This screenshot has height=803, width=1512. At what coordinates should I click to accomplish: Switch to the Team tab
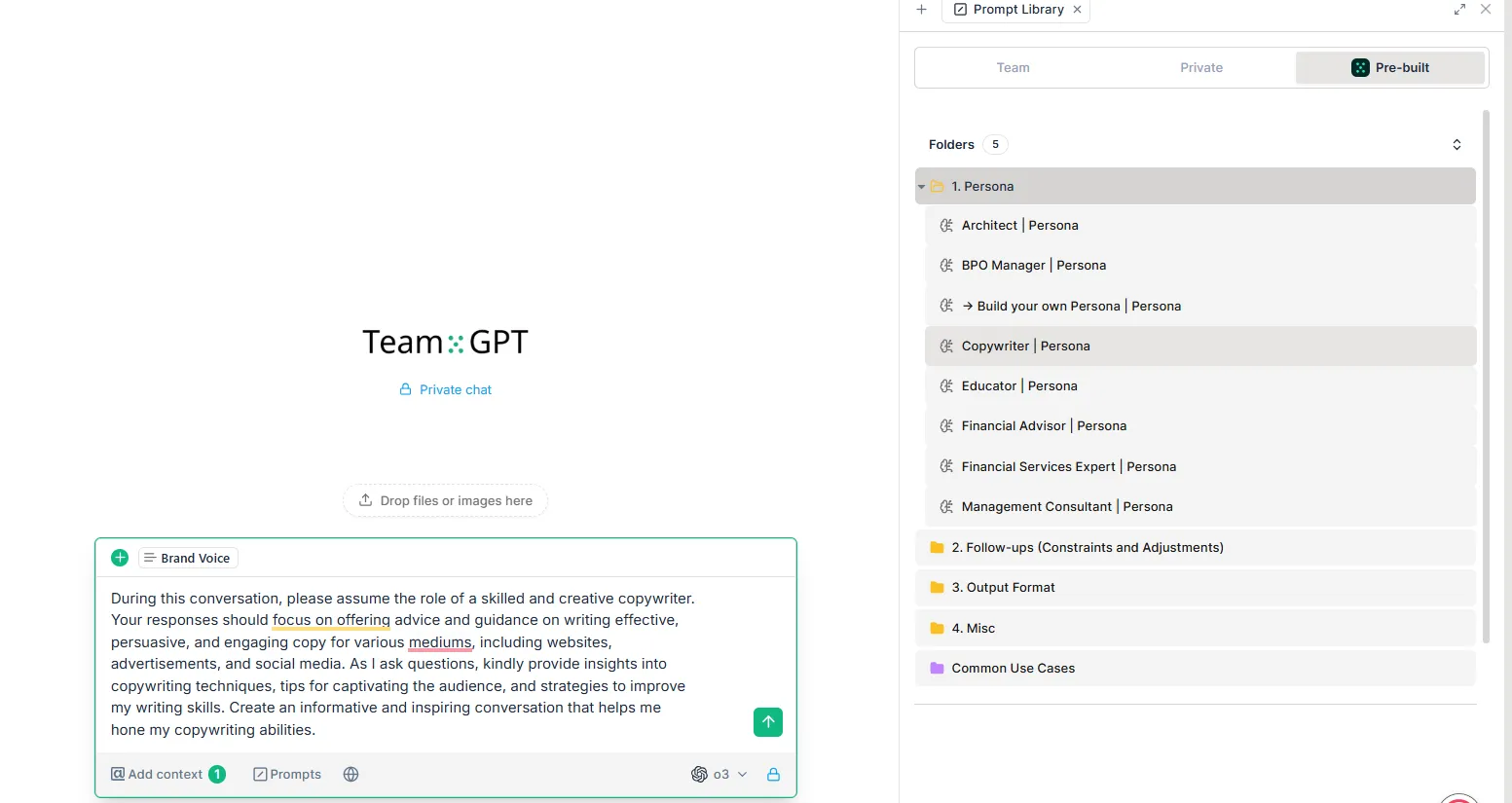click(1013, 68)
